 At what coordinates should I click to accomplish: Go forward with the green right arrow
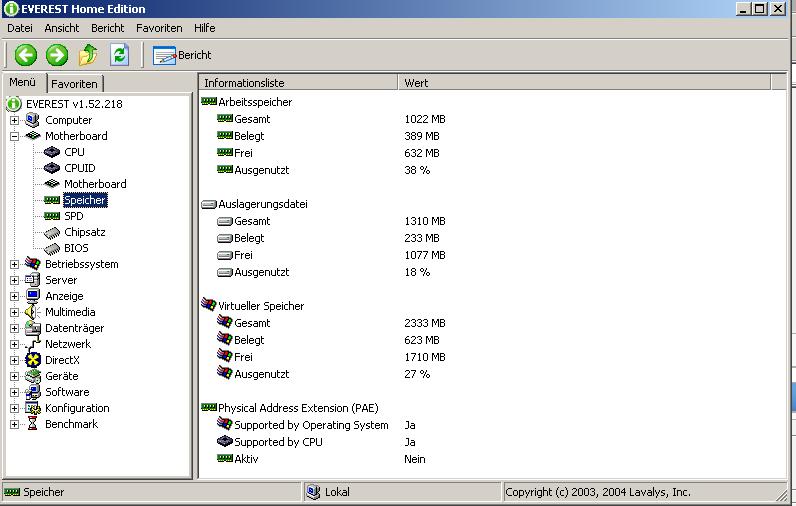(x=57, y=55)
